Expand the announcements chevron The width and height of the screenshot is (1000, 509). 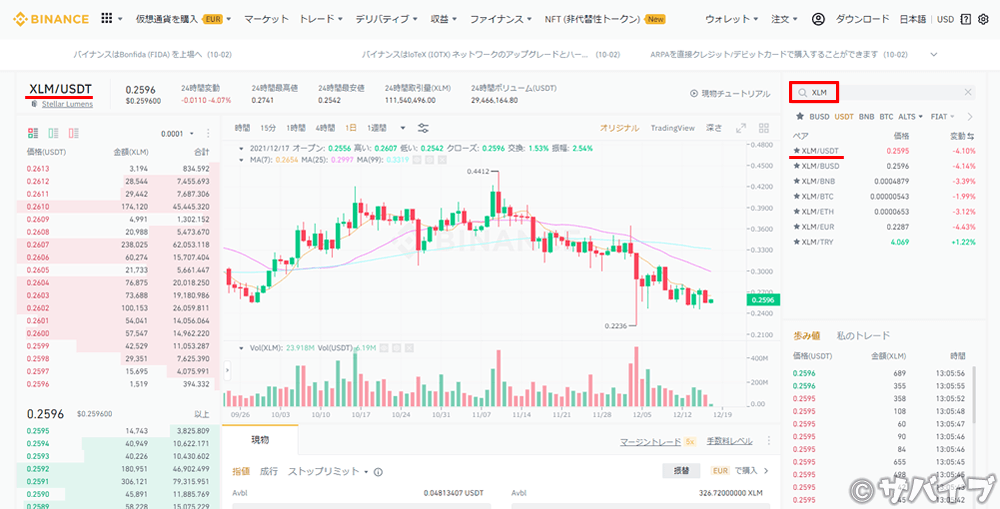click(x=934, y=54)
